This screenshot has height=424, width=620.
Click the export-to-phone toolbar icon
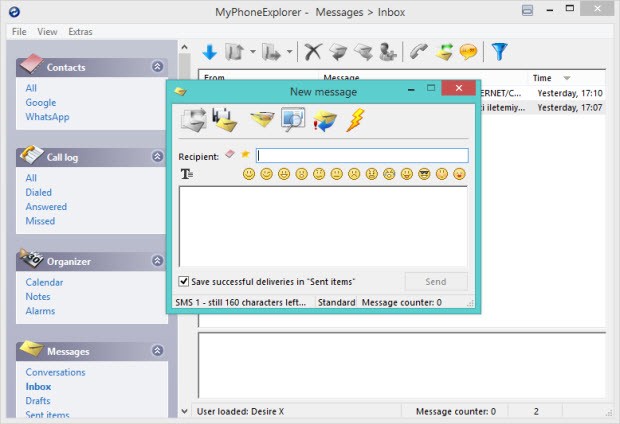tap(234, 52)
